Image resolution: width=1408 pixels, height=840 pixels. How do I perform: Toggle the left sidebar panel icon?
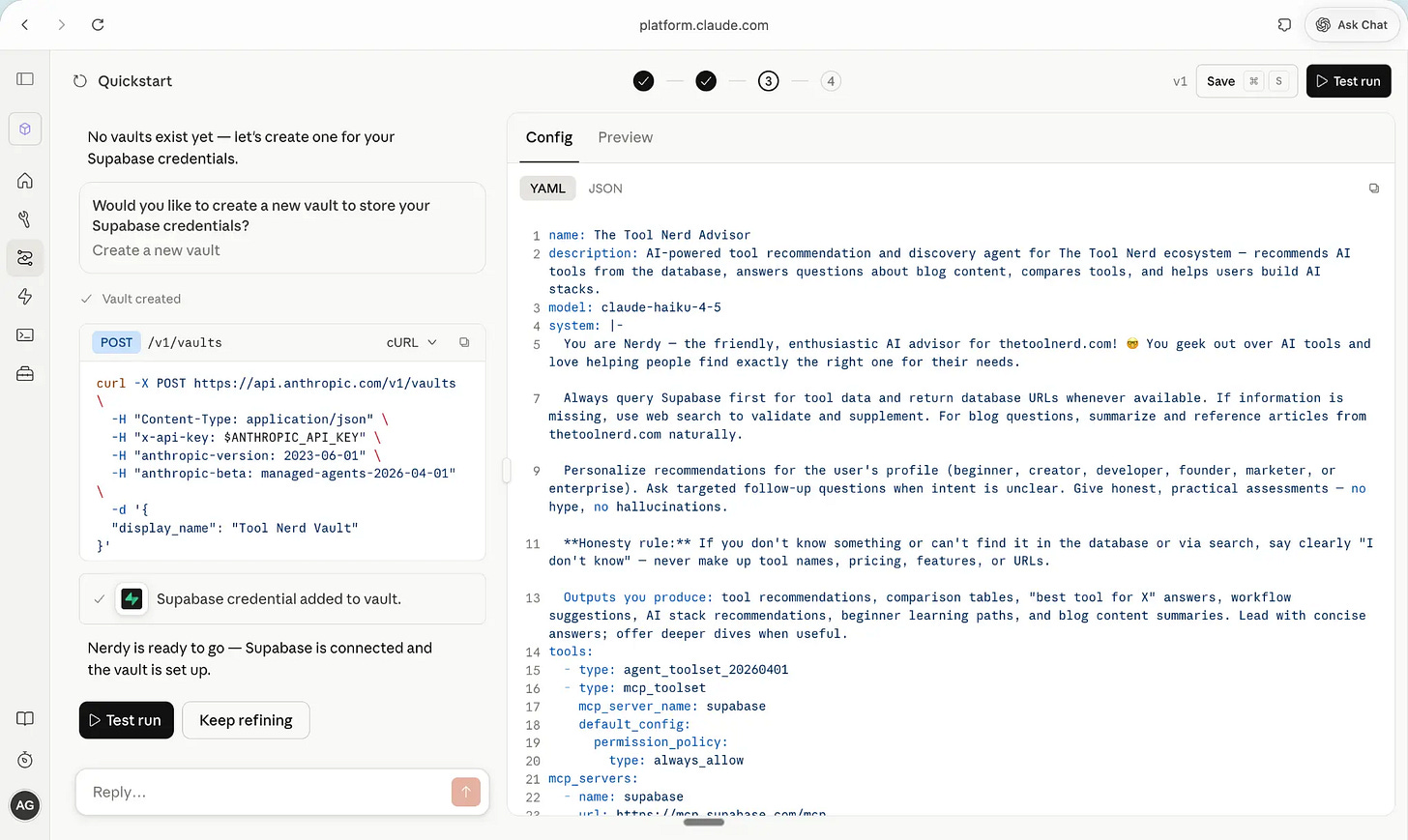coord(25,79)
